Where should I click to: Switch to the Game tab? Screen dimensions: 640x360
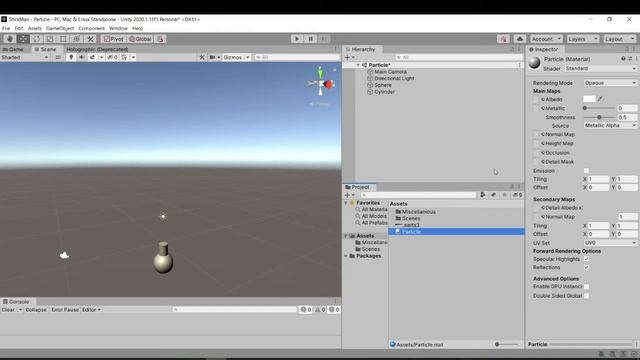(13, 49)
